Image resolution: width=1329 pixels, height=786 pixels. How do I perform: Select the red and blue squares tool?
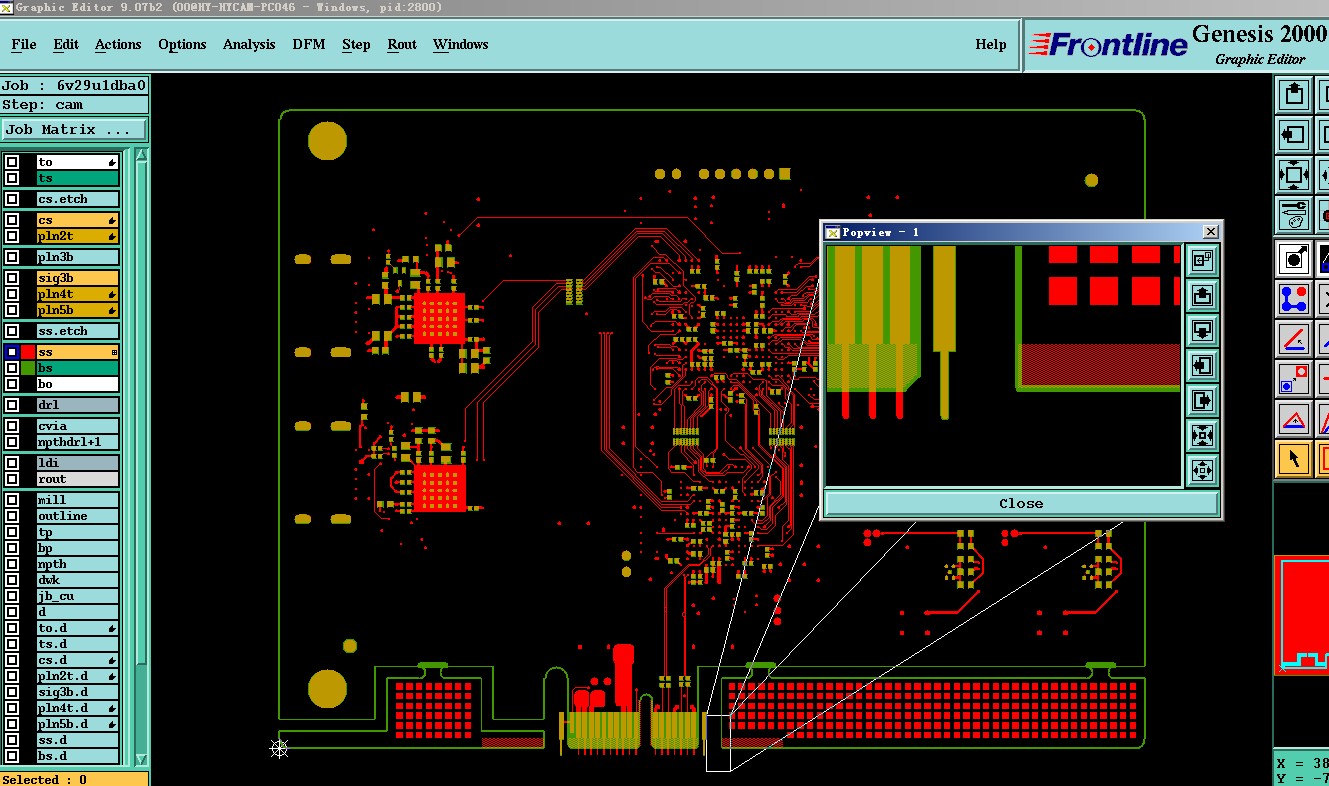tap(1295, 379)
